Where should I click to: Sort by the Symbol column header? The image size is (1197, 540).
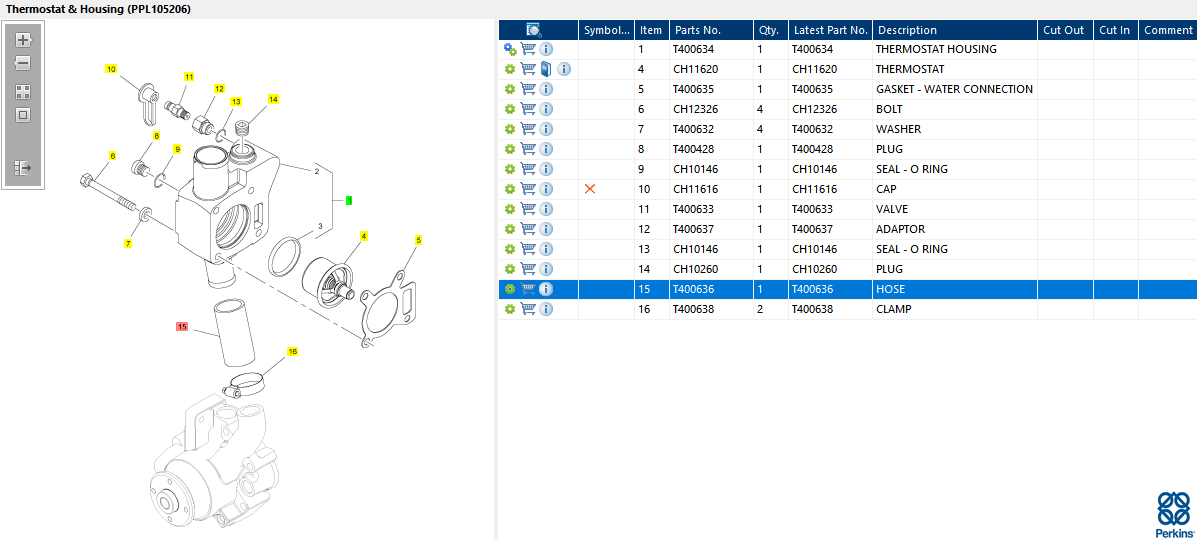606,30
